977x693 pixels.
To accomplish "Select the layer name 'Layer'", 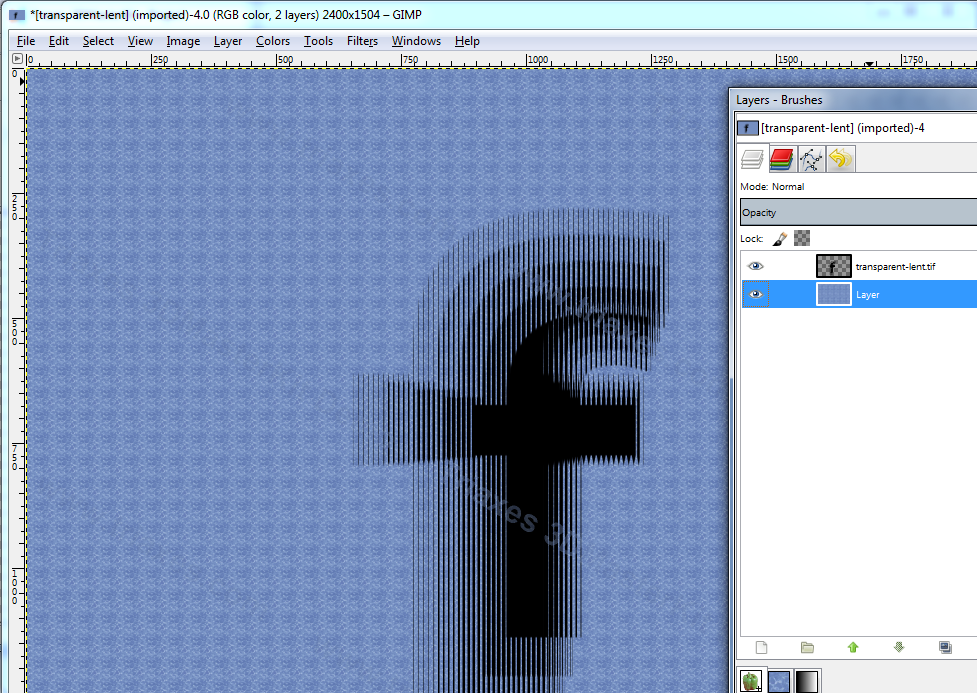I will pyautogui.click(x=867, y=295).
